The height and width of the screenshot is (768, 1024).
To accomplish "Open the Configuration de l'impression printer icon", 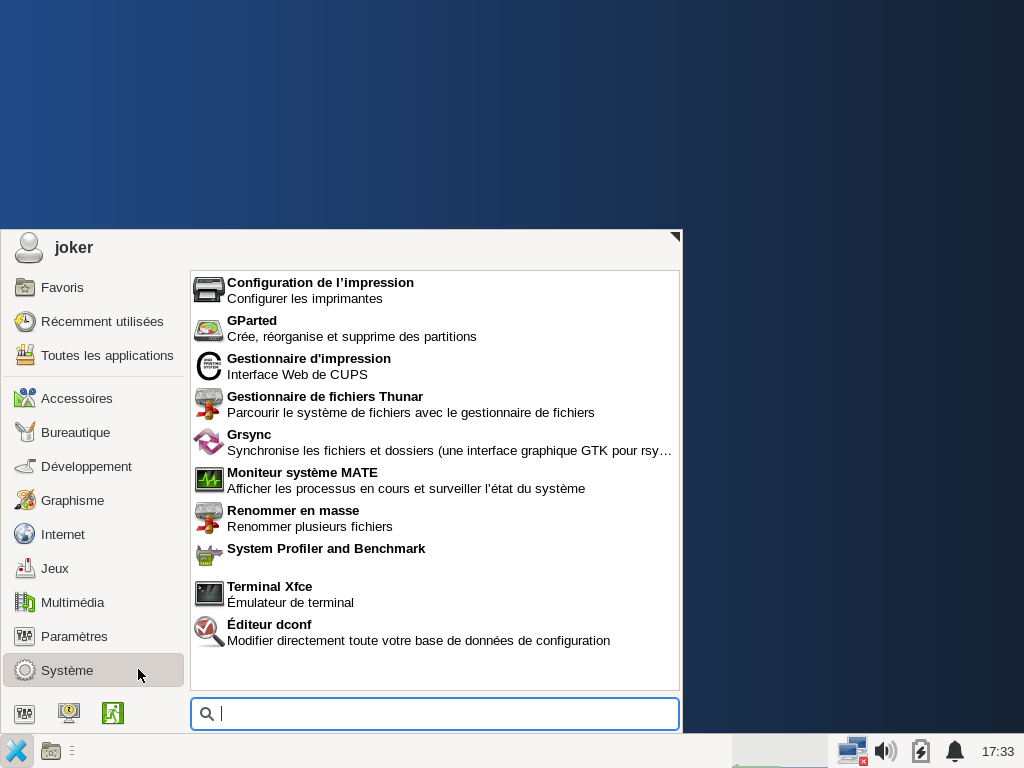I will [x=208, y=290].
